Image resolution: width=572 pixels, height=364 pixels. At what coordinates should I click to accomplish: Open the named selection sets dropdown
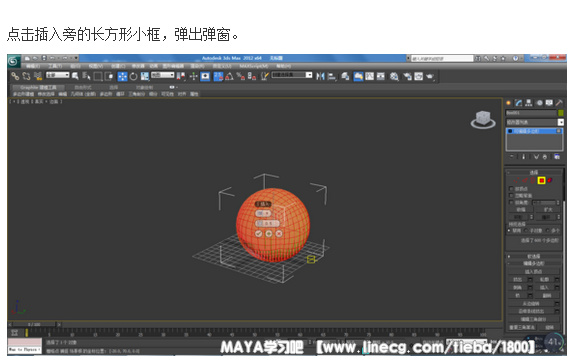(x=292, y=75)
